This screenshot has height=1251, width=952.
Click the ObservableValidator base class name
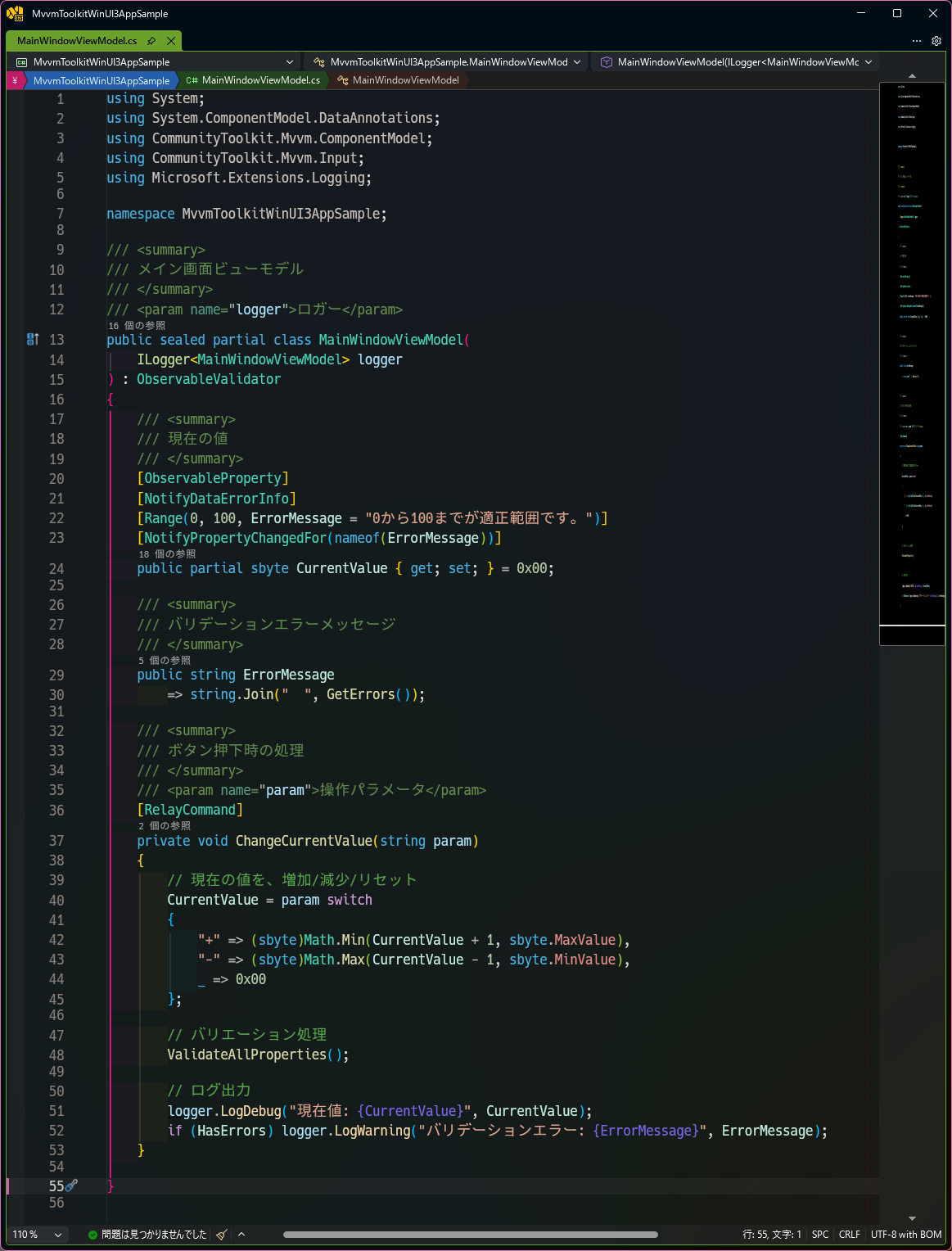(209, 379)
